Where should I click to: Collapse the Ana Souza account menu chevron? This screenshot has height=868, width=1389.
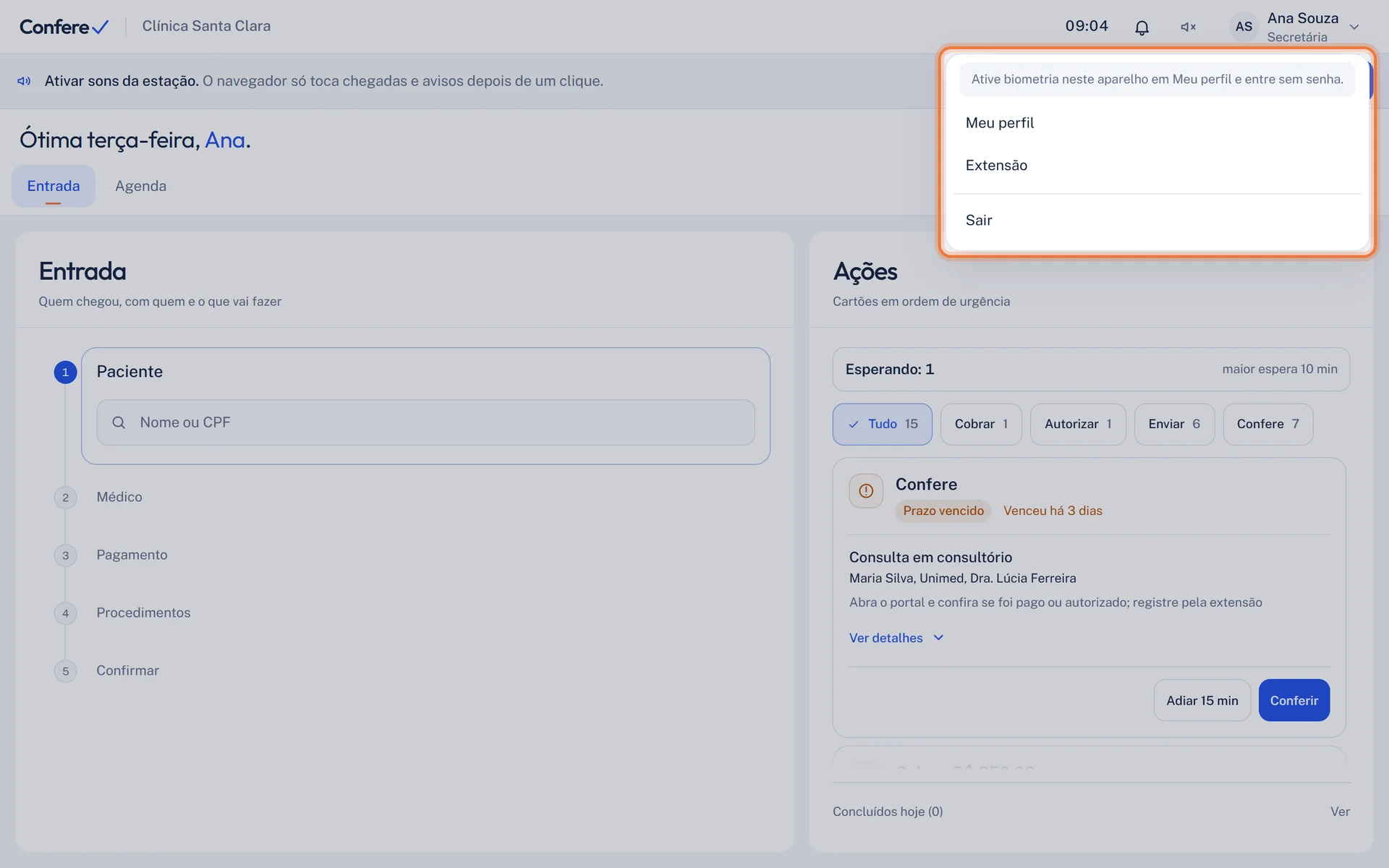click(1354, 27)
